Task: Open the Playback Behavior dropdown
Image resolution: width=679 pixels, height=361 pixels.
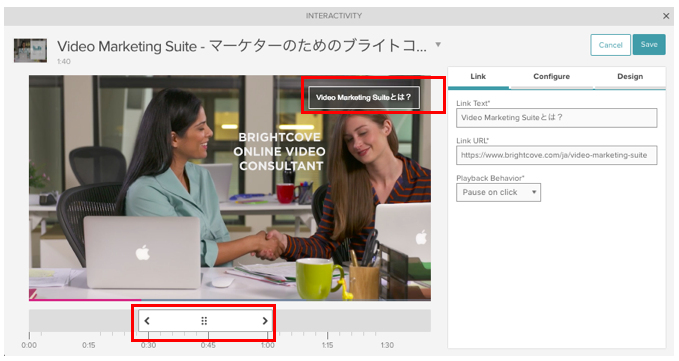Action: (498, 192)
